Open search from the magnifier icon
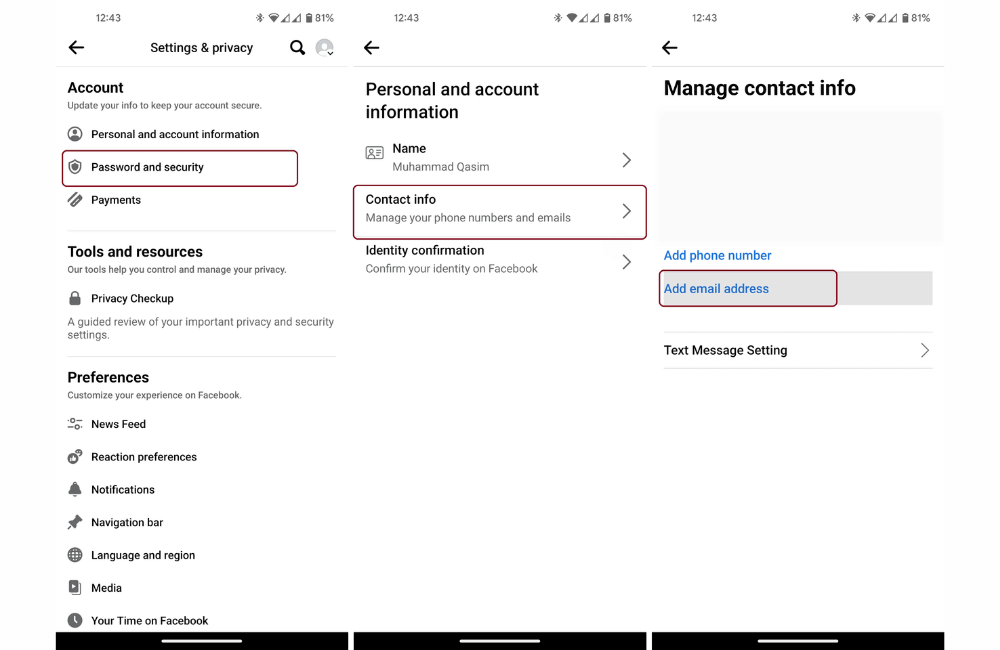 coord(297,47)
